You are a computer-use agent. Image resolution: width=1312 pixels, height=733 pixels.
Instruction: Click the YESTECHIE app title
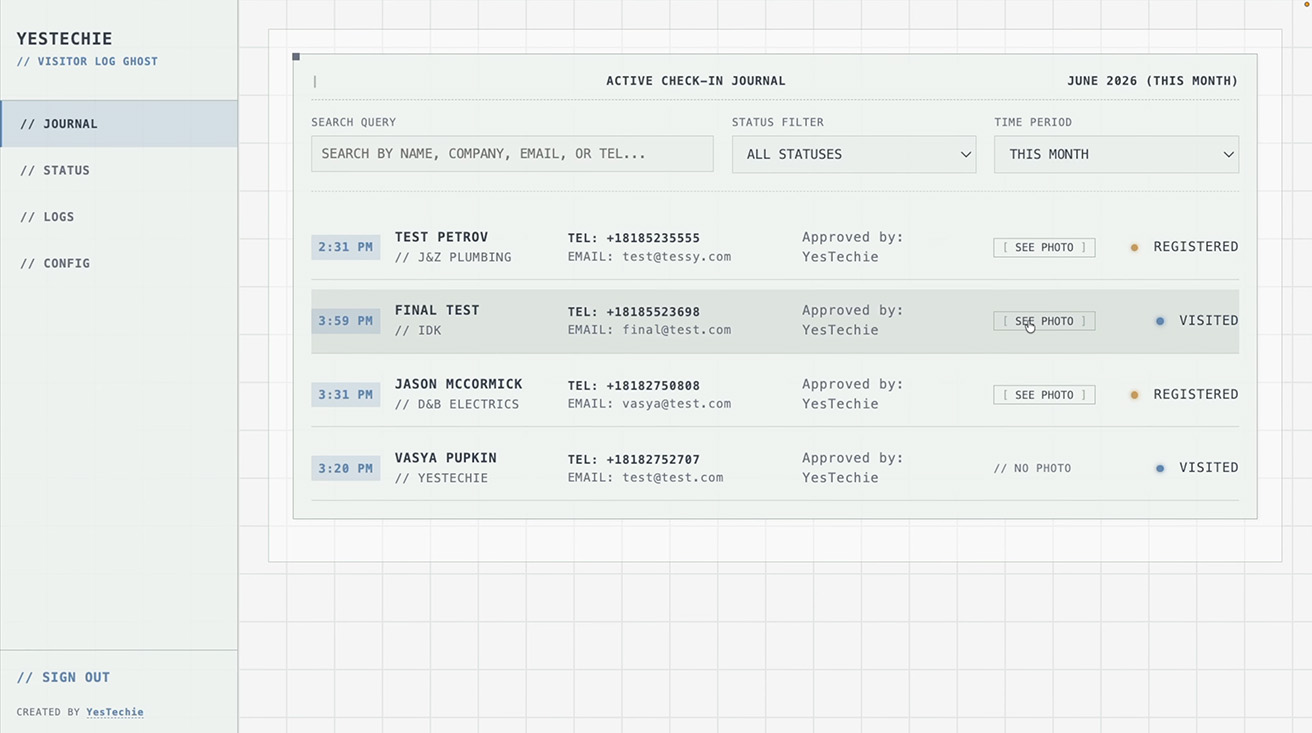pos(64,39)
